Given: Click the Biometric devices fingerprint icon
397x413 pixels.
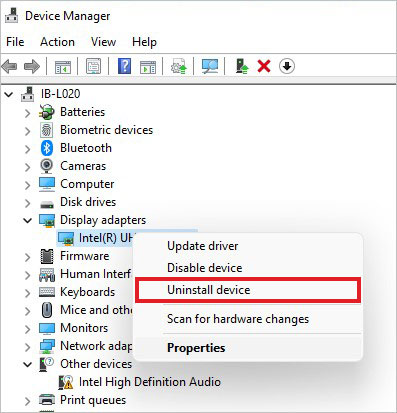Looking at the screenshot, I should [x=47, y=130].
